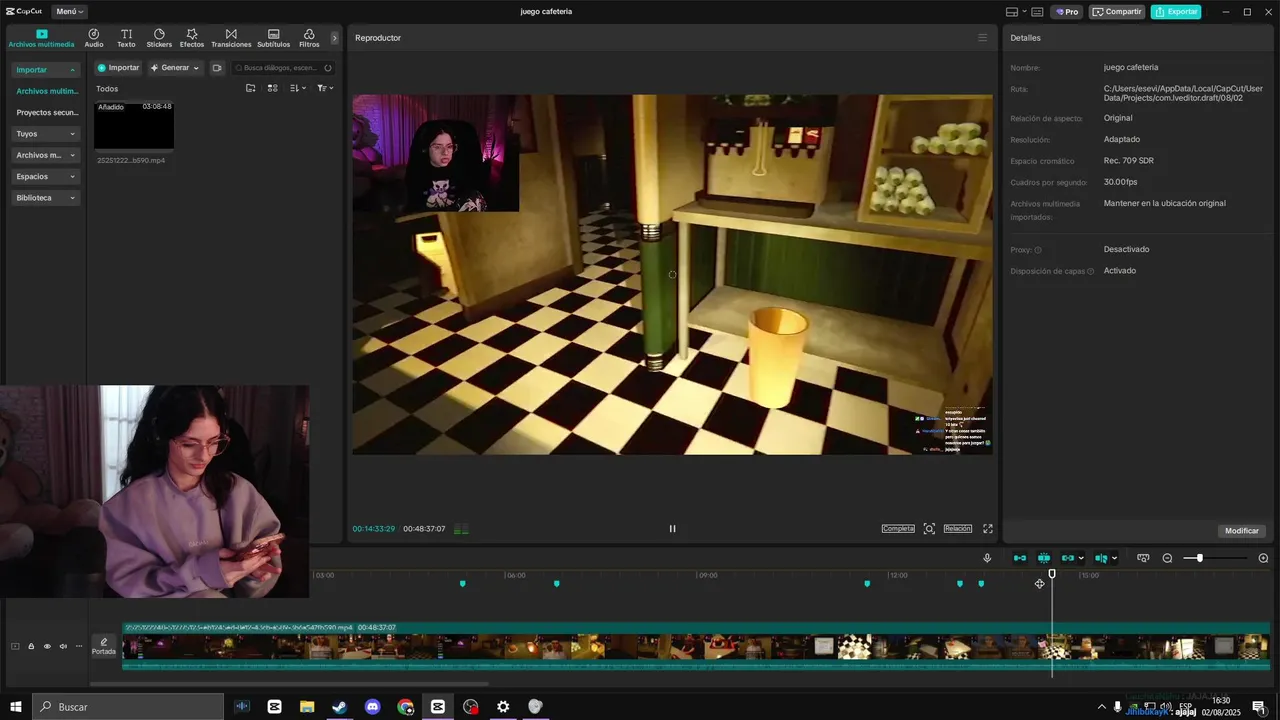Screen dimensions: 1280x720
Task: Select Archivos multimedia top tab
Action: pyautogui.click(x=41, y=38)
